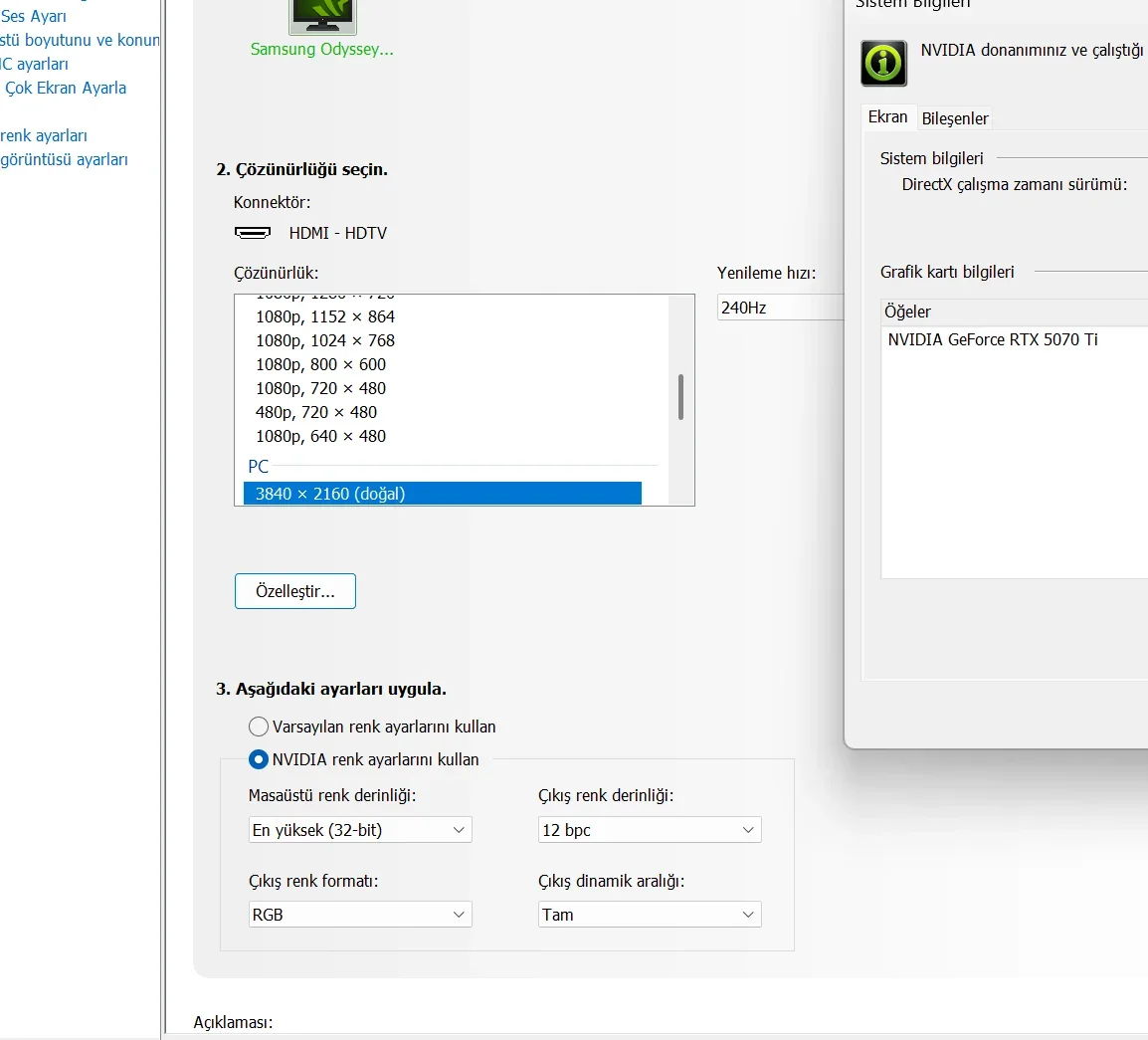1148x1040 pixels.
Task: Open Çıkış dinamik aralığı Tam dropdown
Action: coord(650,914)
